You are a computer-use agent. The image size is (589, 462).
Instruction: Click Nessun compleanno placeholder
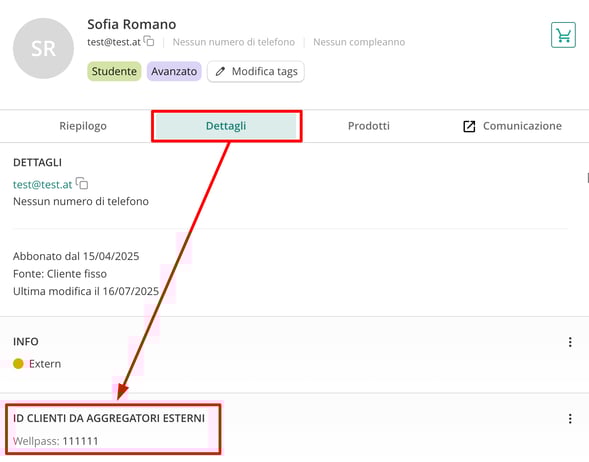pyautogui.click(x=359, y=42)
